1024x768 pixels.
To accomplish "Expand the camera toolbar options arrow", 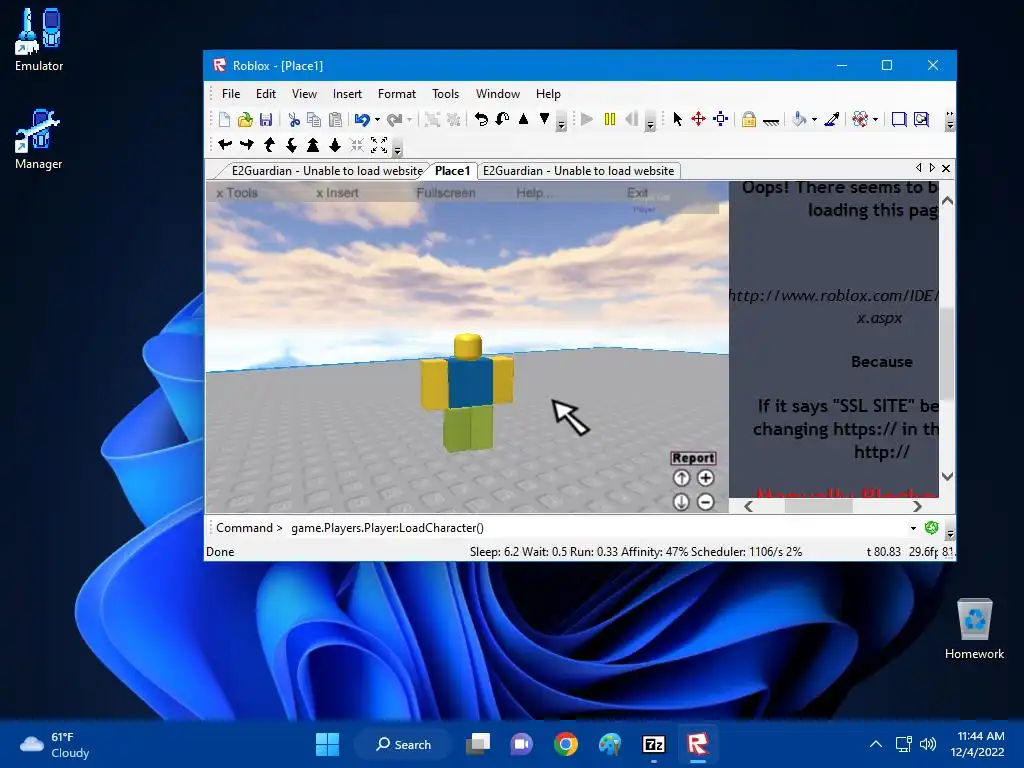I will click(397, 150).
